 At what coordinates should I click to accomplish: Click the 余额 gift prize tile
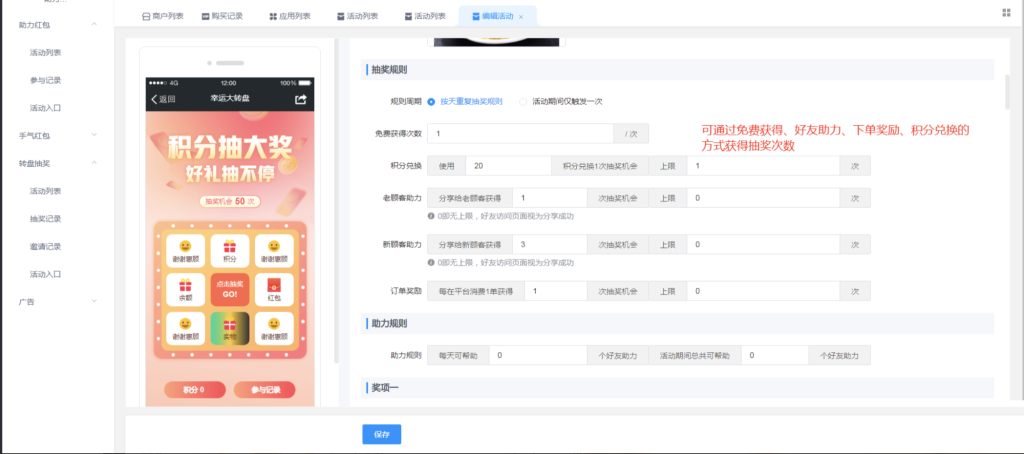[185, 290]
